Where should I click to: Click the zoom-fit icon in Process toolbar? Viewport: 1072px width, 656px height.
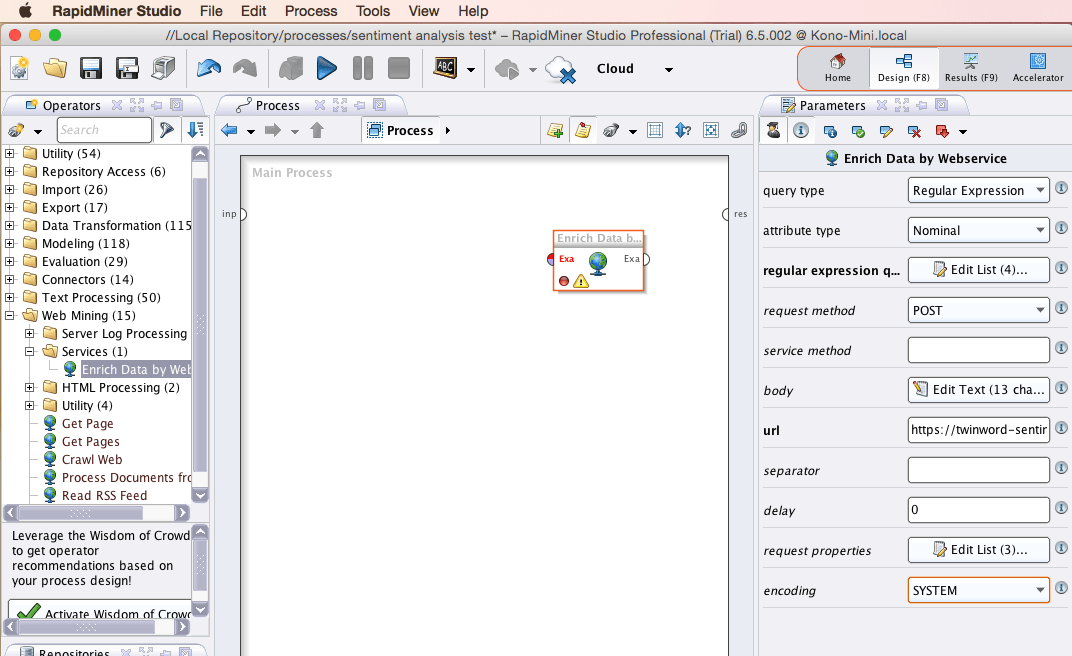tap(711, 130)
